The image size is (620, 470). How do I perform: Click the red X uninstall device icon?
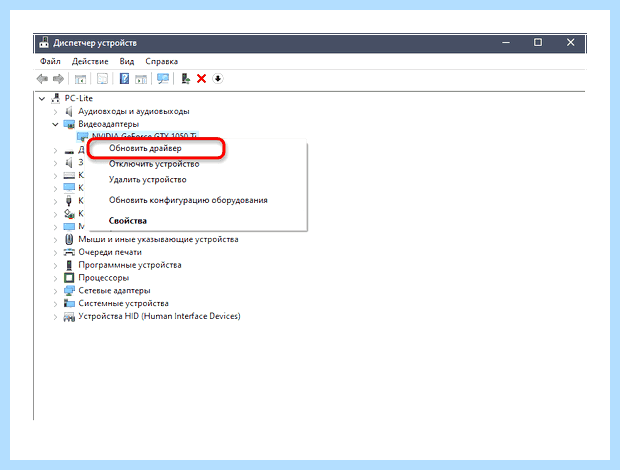202,79
